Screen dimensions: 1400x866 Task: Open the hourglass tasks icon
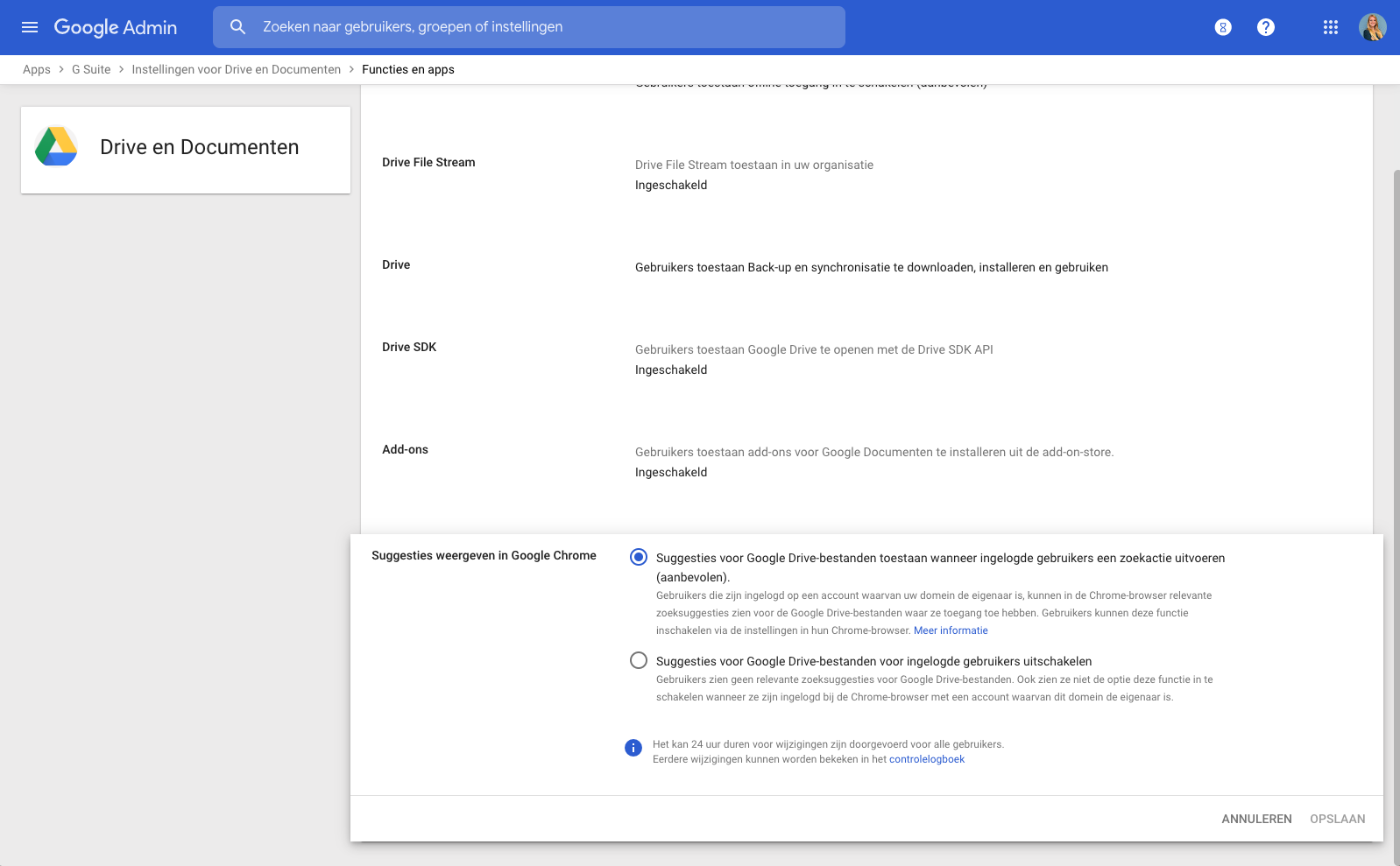pyautogui.click(x=1223, y=27)
